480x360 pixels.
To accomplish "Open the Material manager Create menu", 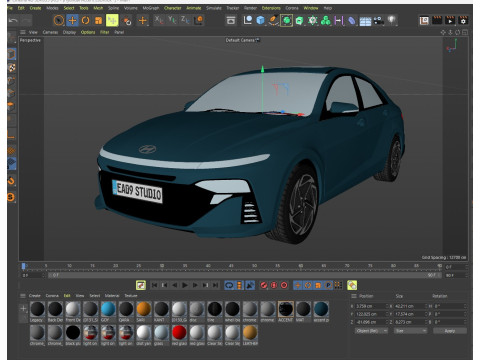I will pyautogui.click(x=35, y=296).
